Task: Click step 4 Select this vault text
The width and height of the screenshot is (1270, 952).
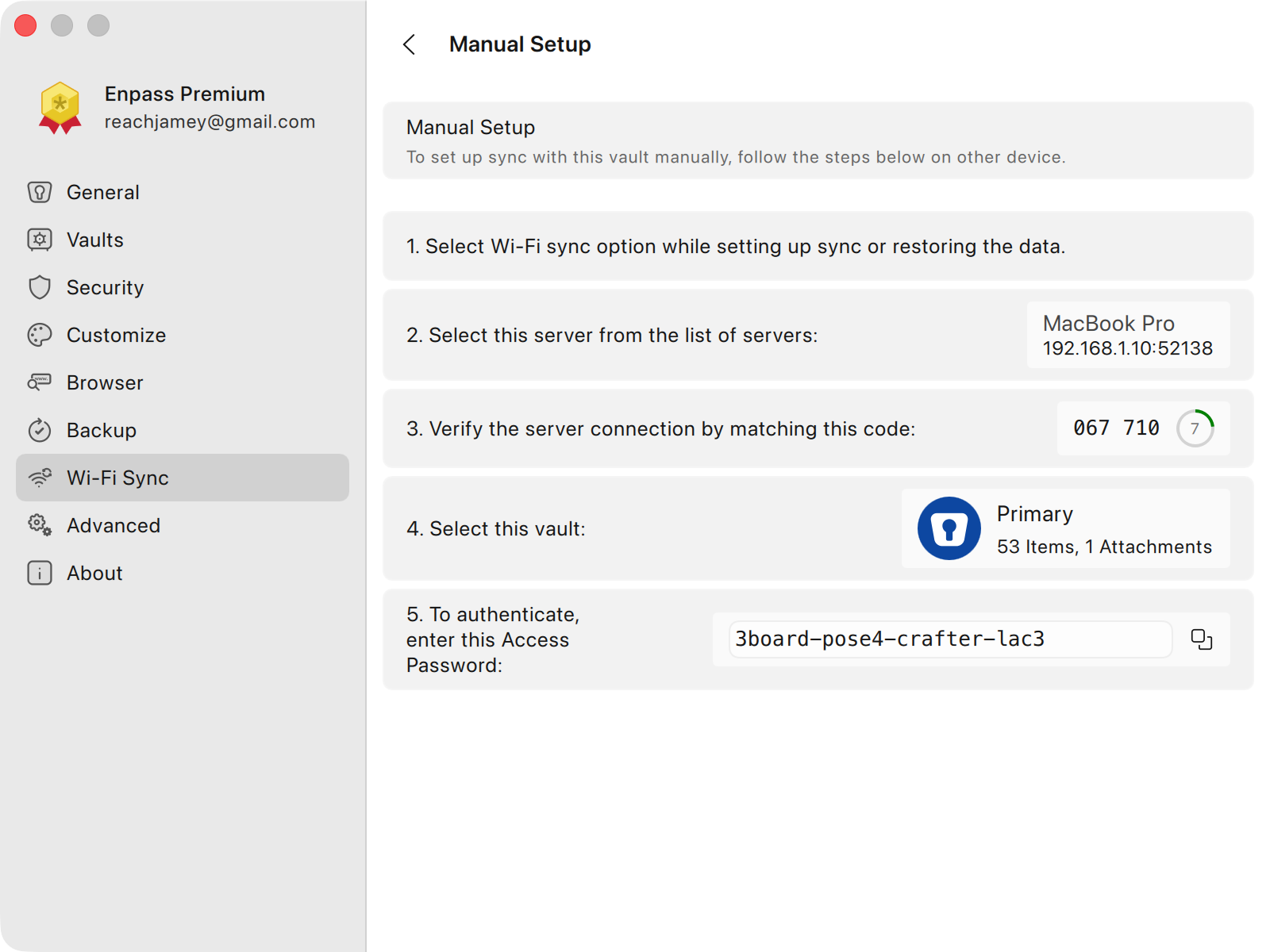Action: point(496,529)
